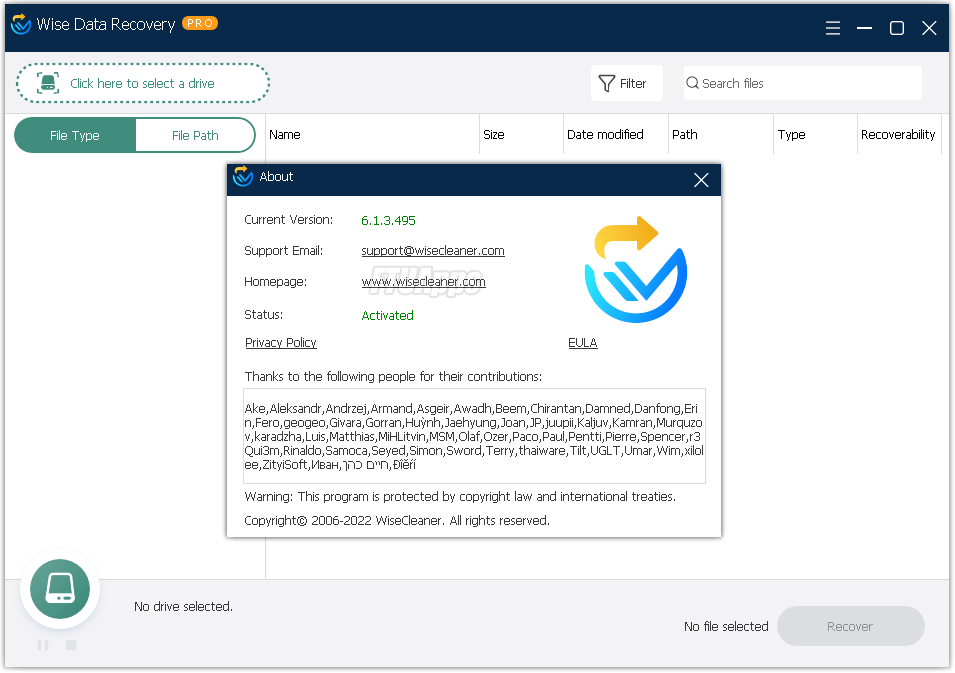Minimize the Wise Data Recovery window
Viewport: 955px width, 673px height.
[x=864, y=28]
